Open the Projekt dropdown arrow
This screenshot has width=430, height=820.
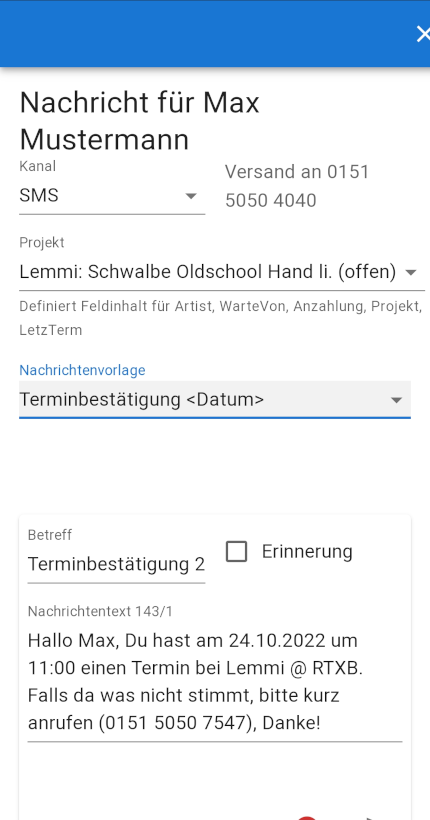pyautogui.click(x=411, y=272)
